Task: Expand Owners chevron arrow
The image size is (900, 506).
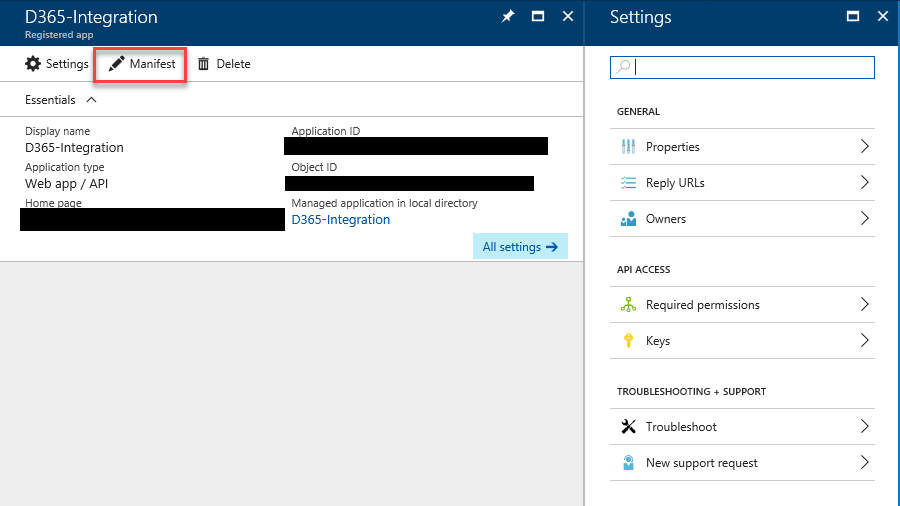Action: [865, 218]
